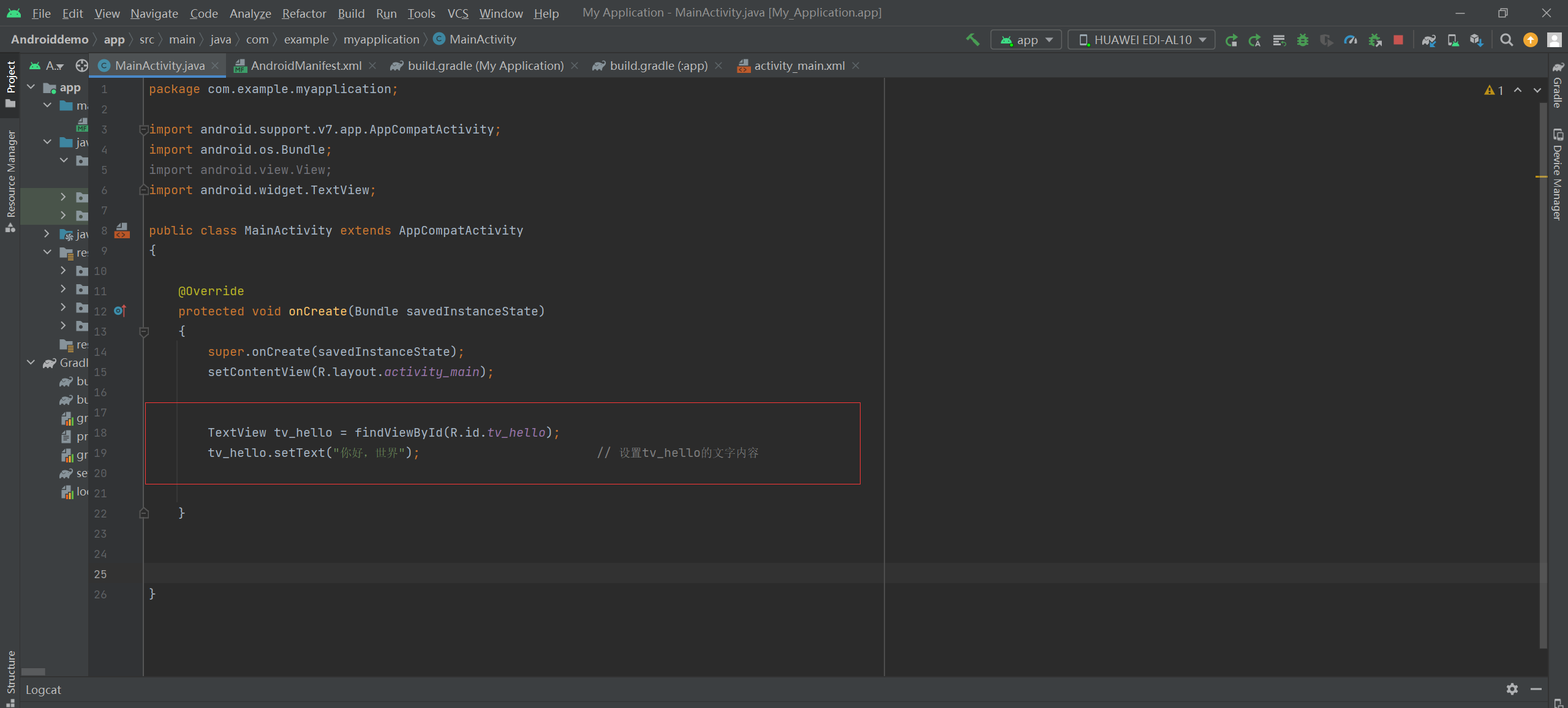This screenshot has width=1568, height=708.
Task: Collapse the Gradle Scripts tree node
Action: (x=31, y=363)
